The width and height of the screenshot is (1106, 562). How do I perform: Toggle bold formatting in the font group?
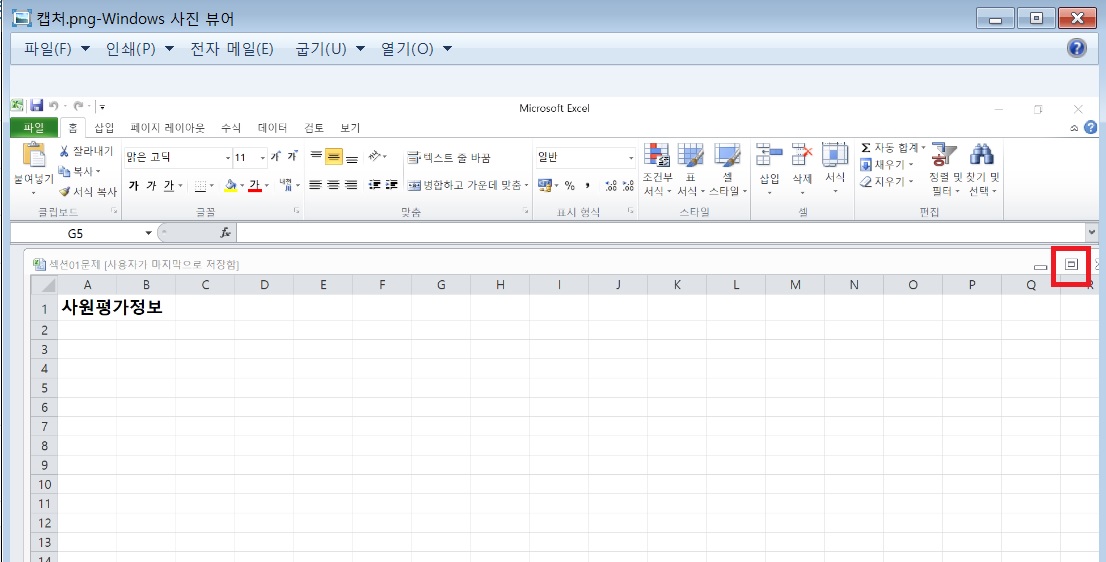(x=134, y=185)
